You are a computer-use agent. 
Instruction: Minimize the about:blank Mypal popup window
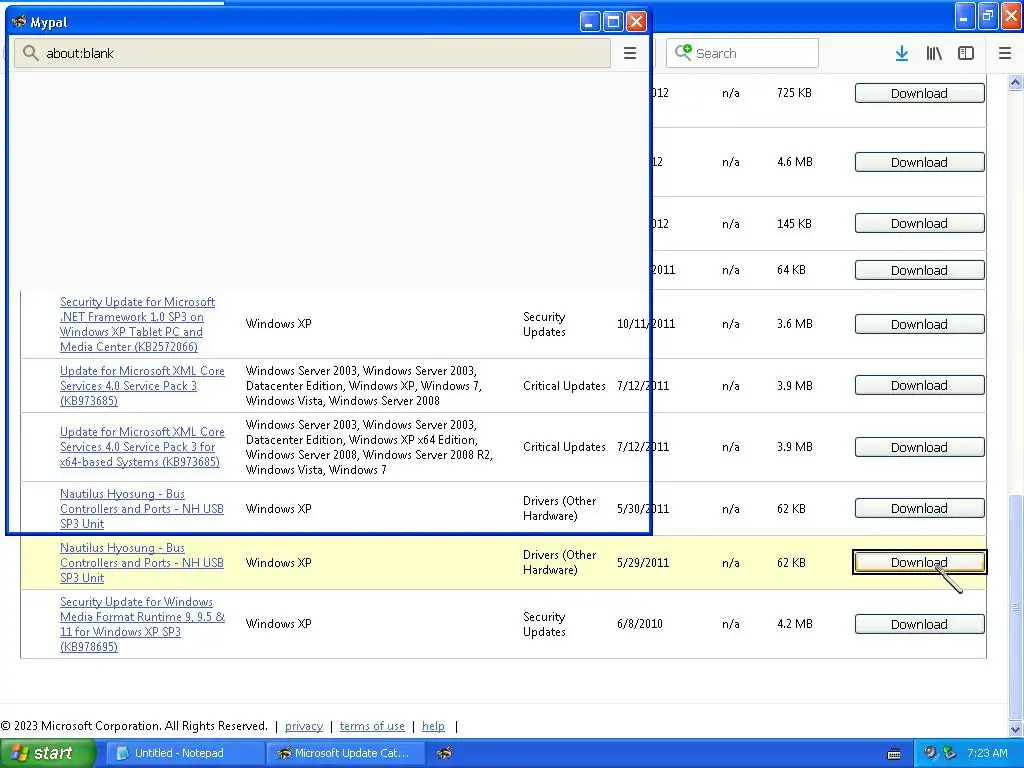tap(590, 22)
